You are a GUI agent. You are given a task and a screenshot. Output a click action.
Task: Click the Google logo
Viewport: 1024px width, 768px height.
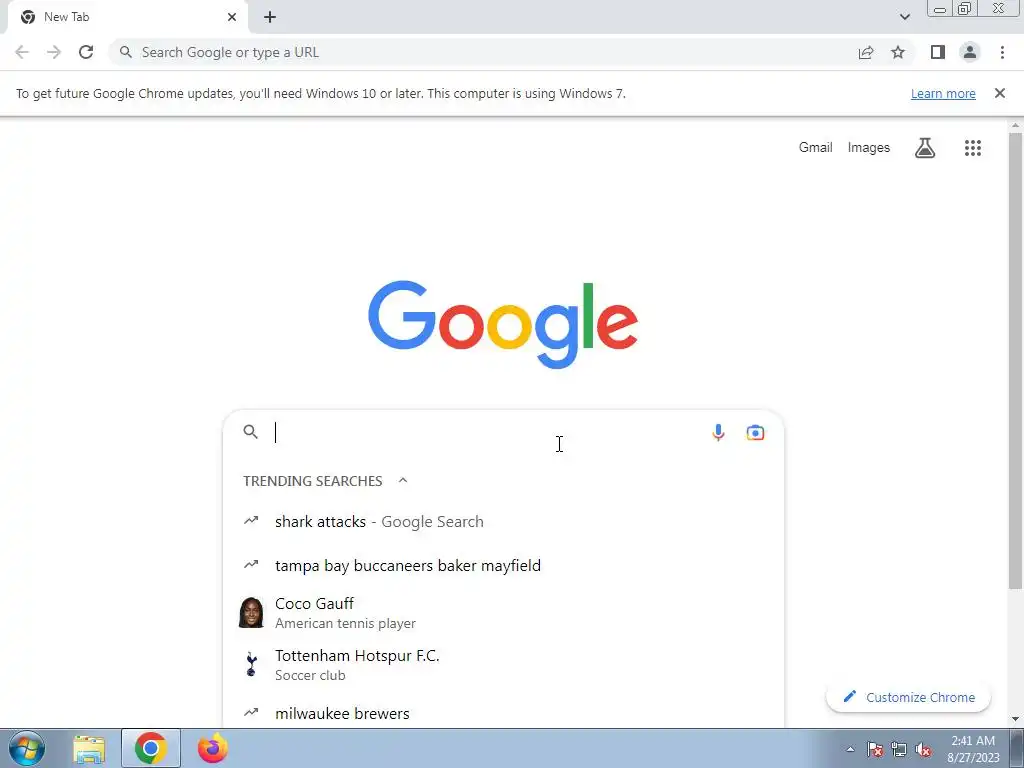pos(503,325)
